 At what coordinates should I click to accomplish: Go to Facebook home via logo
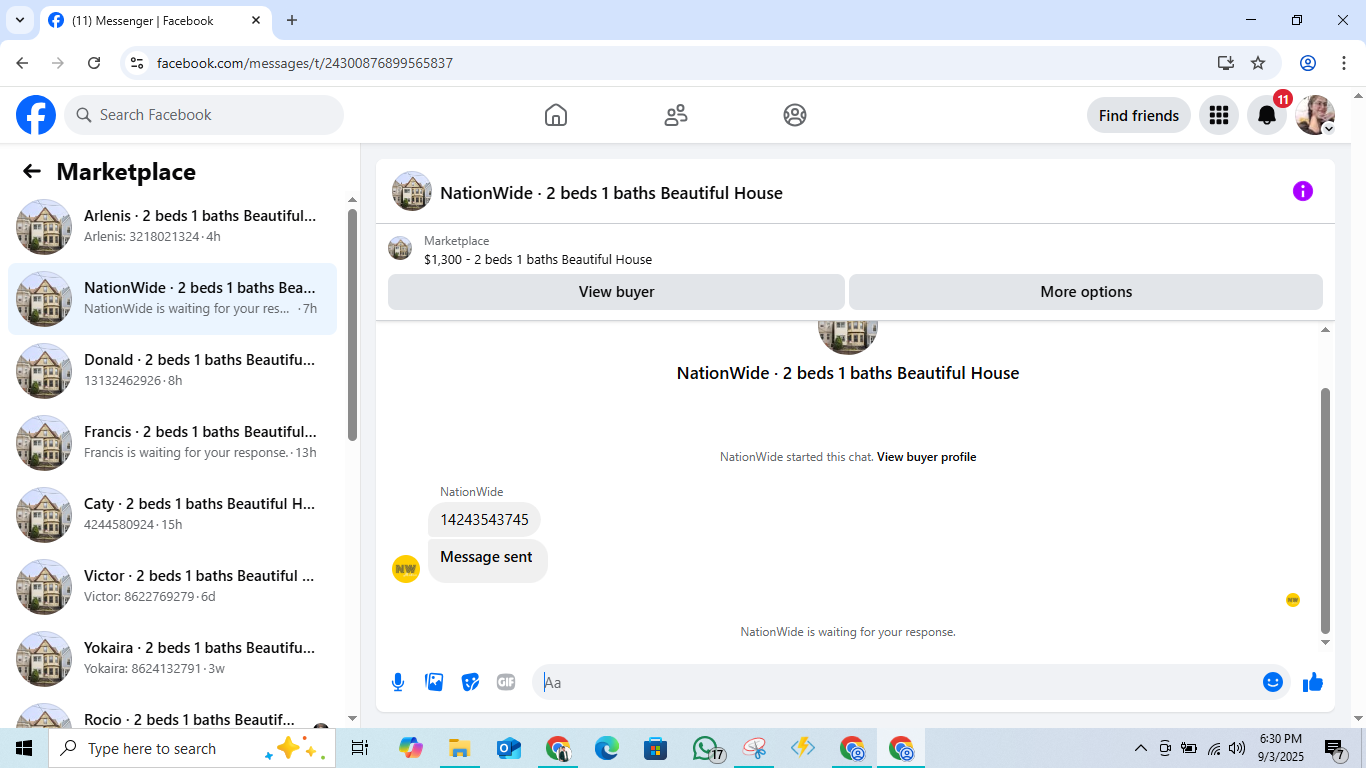click(x=36, y=115)
